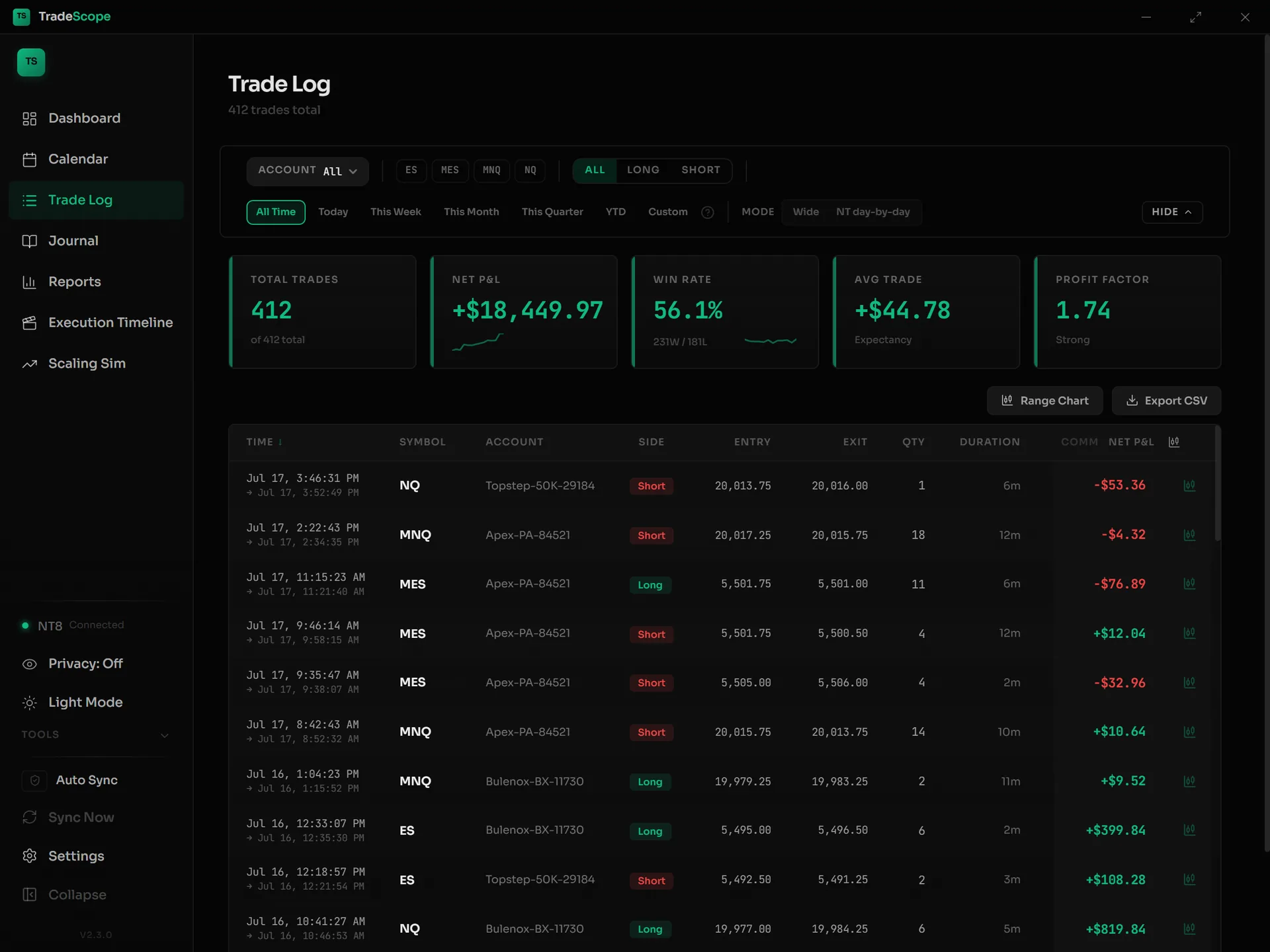Select the ALL side filter tab
Viewport: 1270px width, 952px height.
tap(595, 171)
